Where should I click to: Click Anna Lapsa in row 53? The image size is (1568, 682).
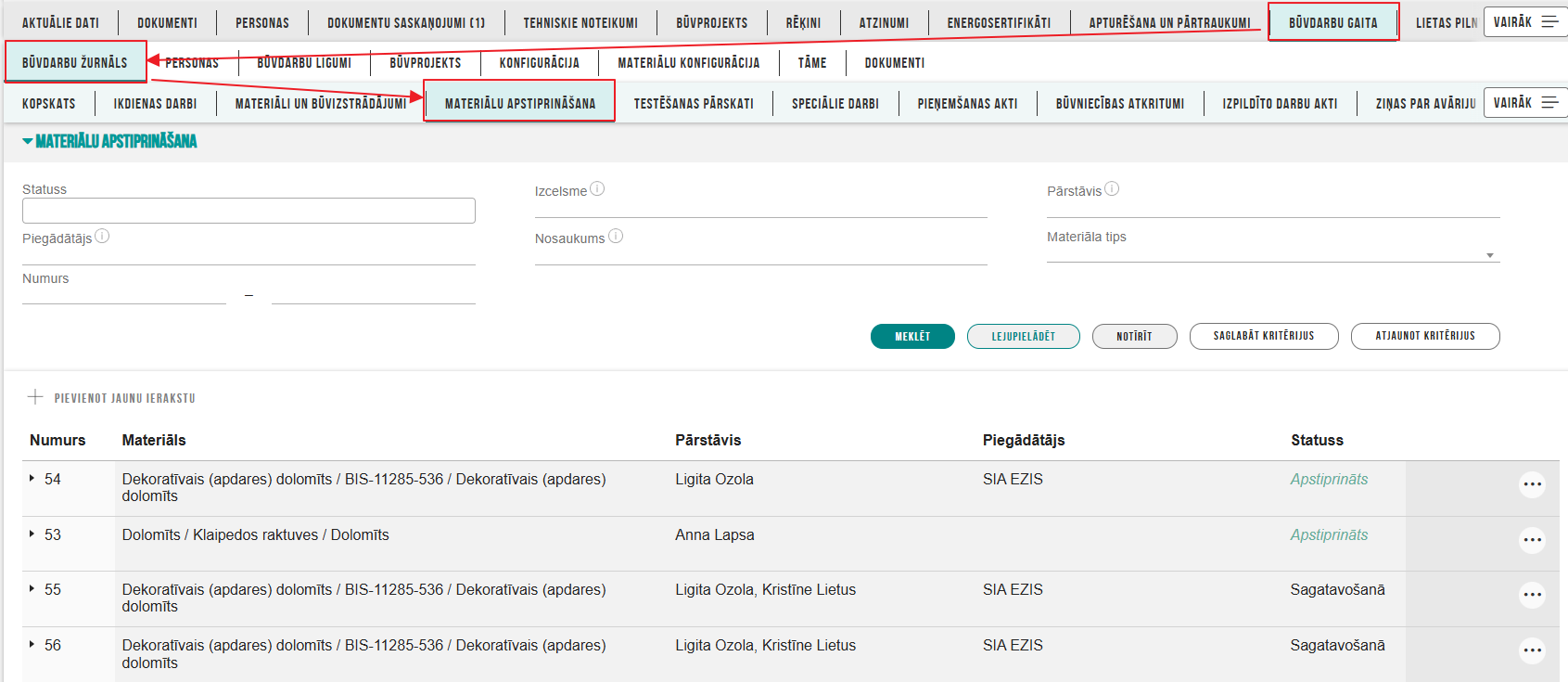coord(715,534)
